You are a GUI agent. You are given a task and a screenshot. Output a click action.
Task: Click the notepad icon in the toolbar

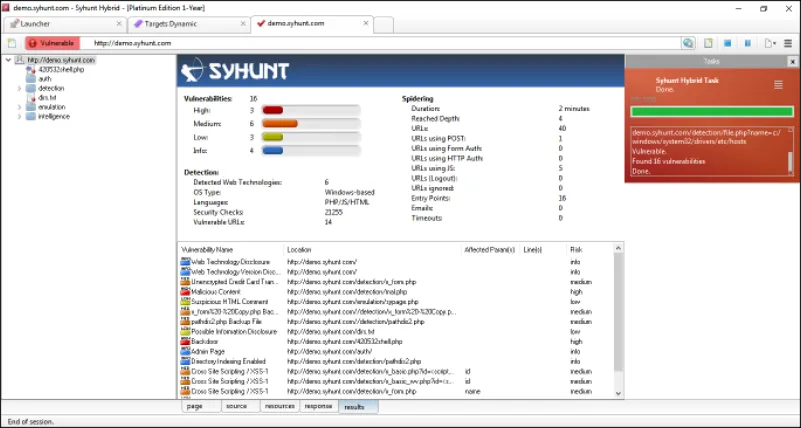click(x=708, y=43)
